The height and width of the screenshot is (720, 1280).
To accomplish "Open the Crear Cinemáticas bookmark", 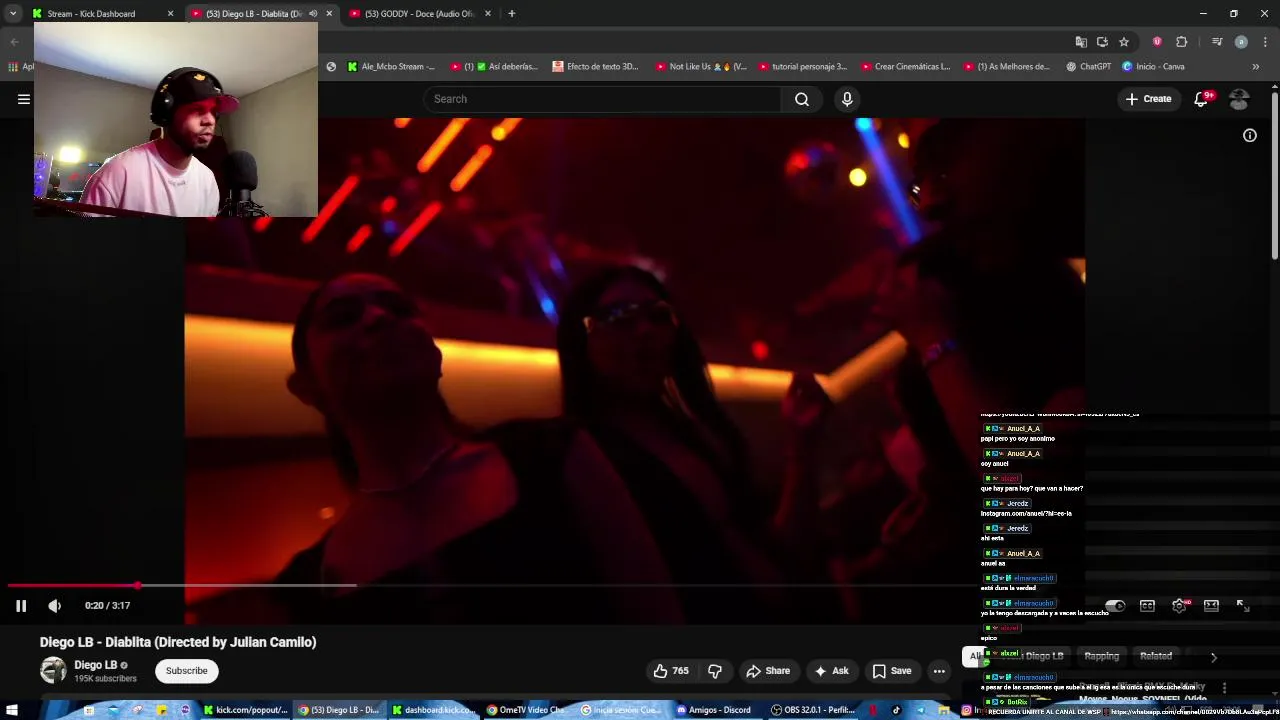I will tap(905, 67).
